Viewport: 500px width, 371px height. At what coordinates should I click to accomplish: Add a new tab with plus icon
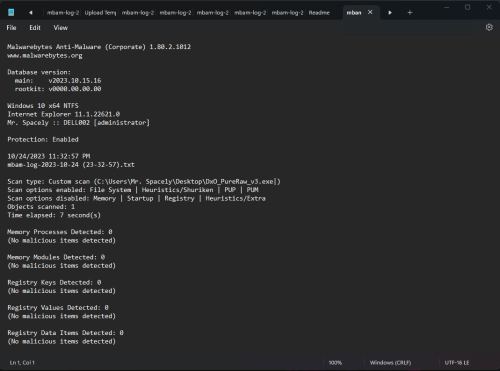410,13
